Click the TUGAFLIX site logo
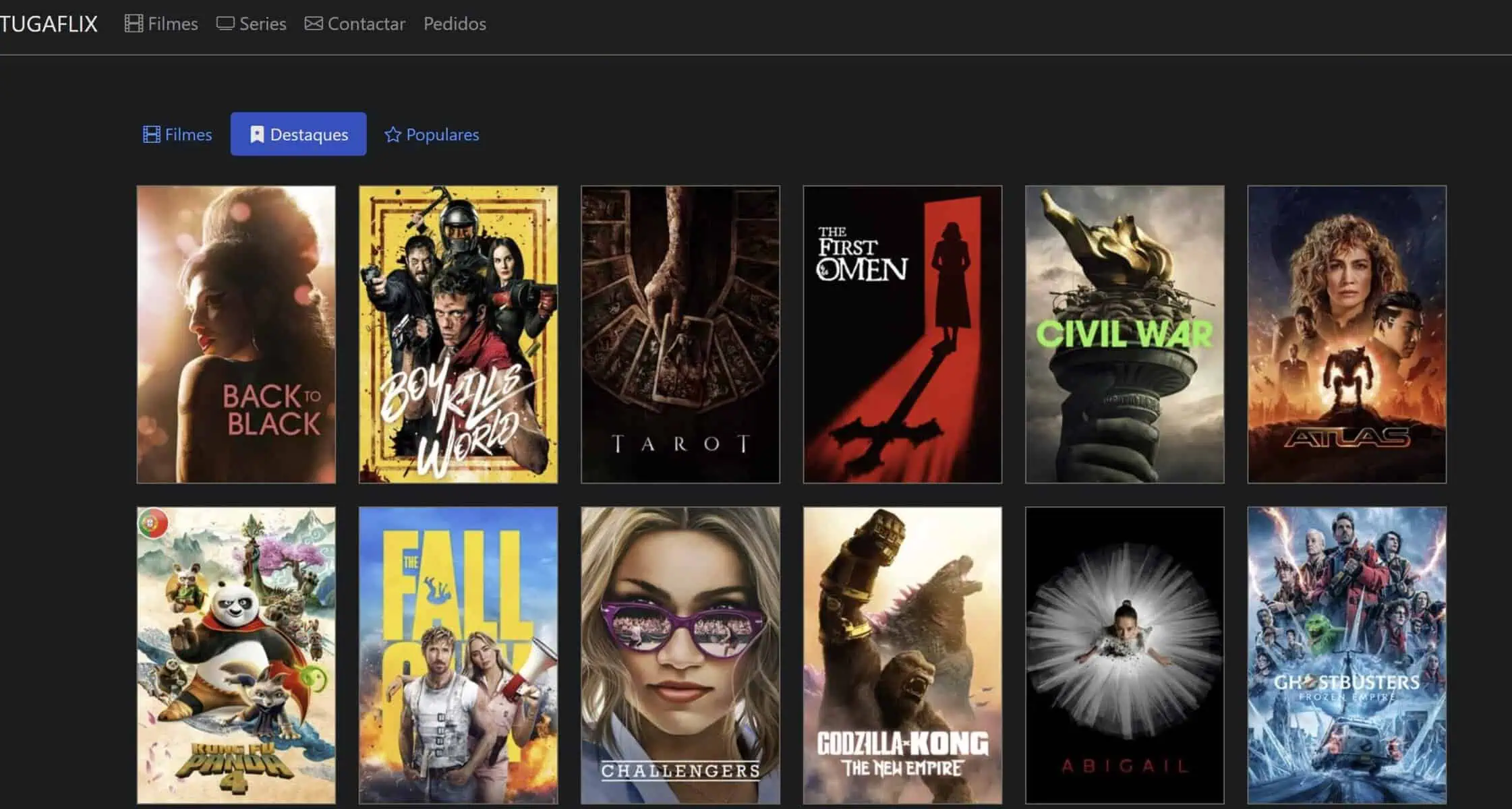Image resolution: width=1512 pixels, height=809 pixels. pos(49,24)
